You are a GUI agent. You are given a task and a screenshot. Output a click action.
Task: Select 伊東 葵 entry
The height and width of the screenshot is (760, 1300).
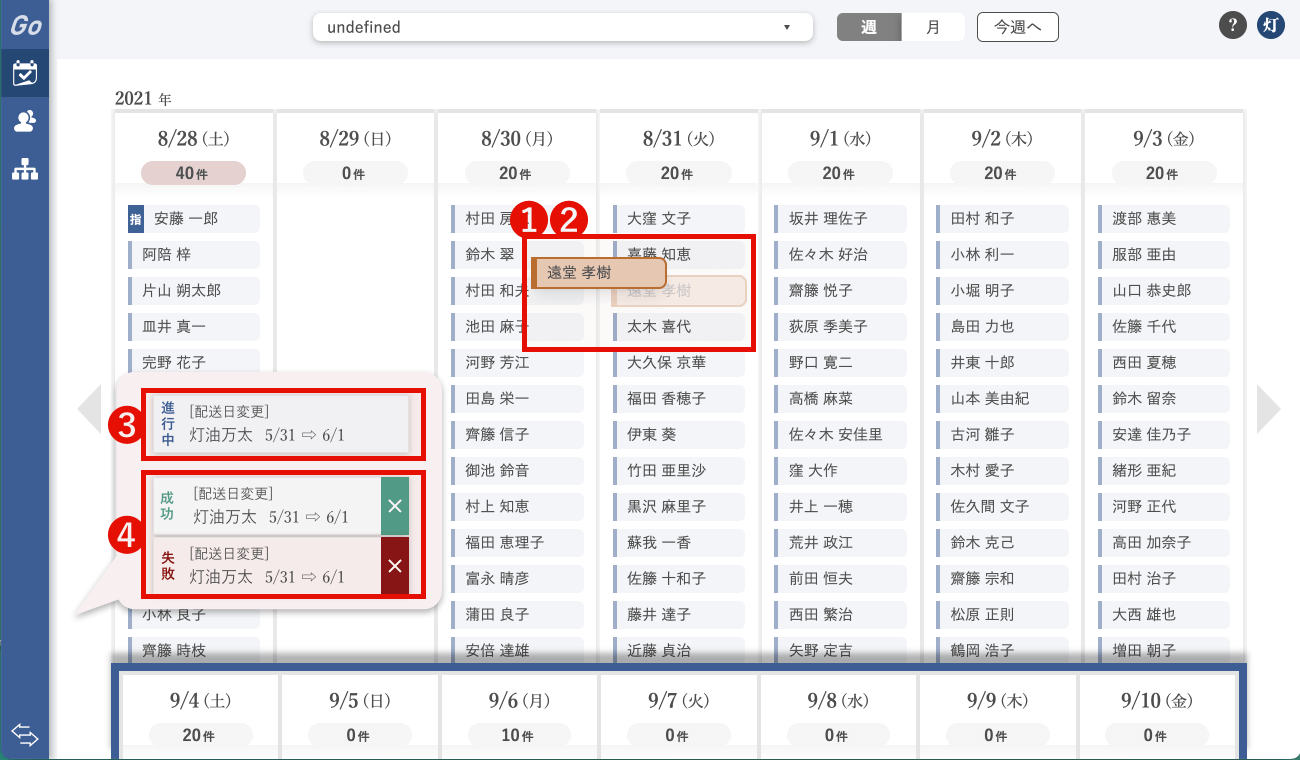(x=679, y=435)
